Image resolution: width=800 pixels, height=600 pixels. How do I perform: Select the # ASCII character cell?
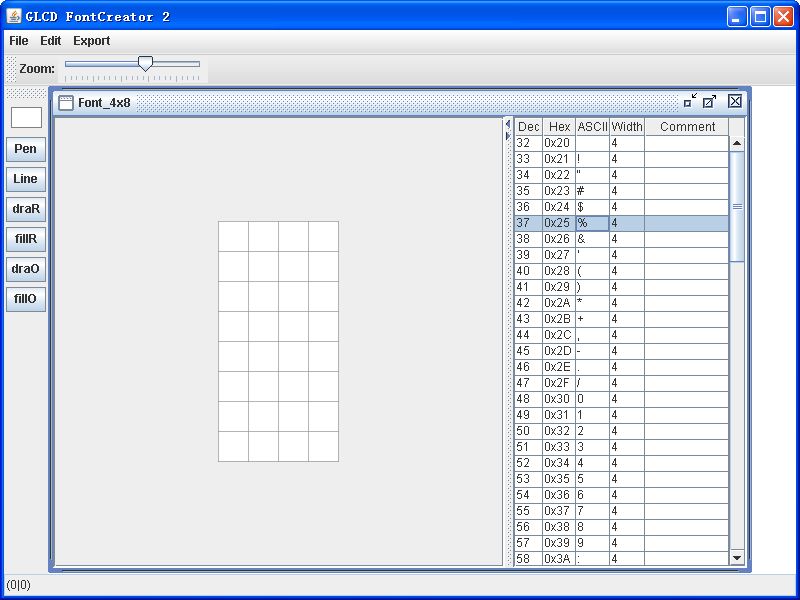tap(592, 191)
